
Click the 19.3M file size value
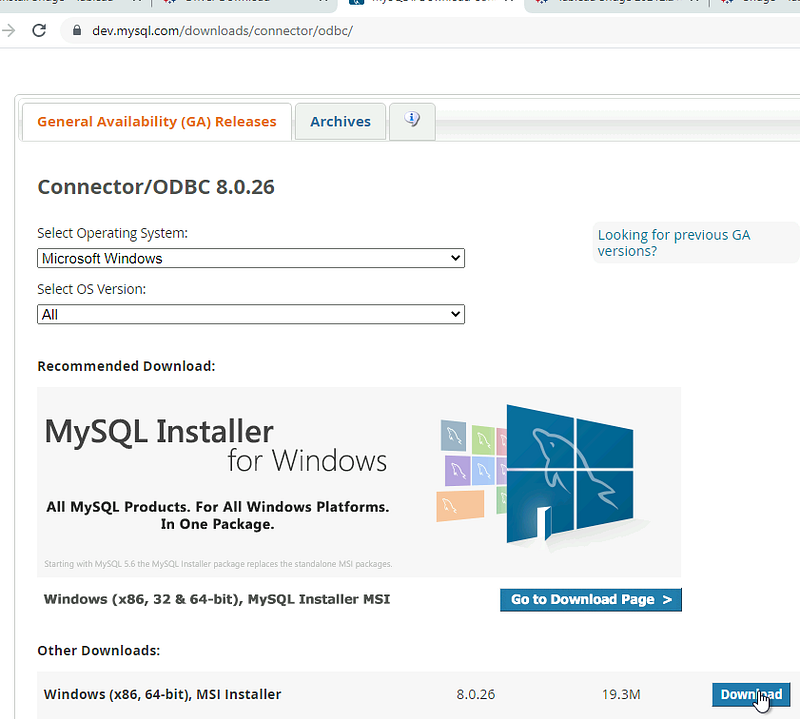(621, 695)
